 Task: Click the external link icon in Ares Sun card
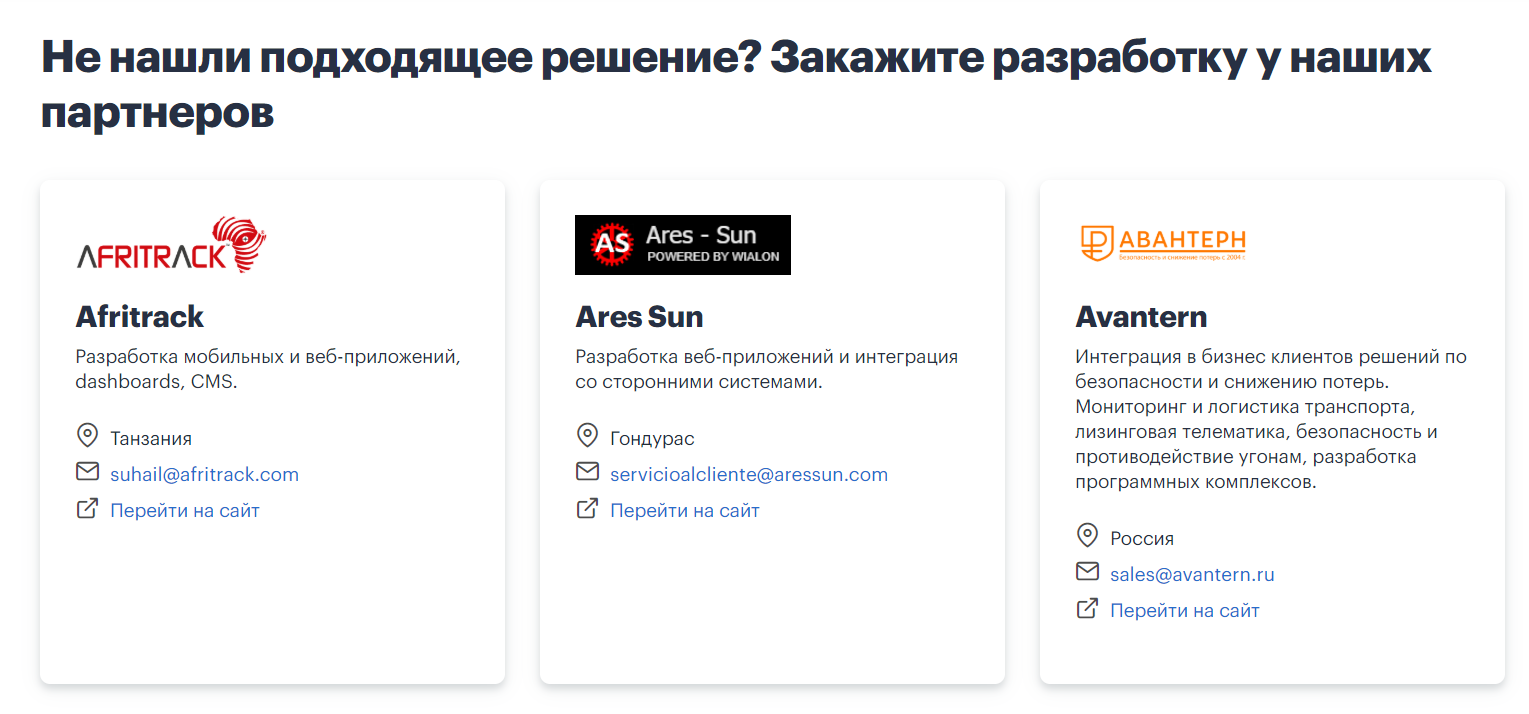(x=587, y=509)
